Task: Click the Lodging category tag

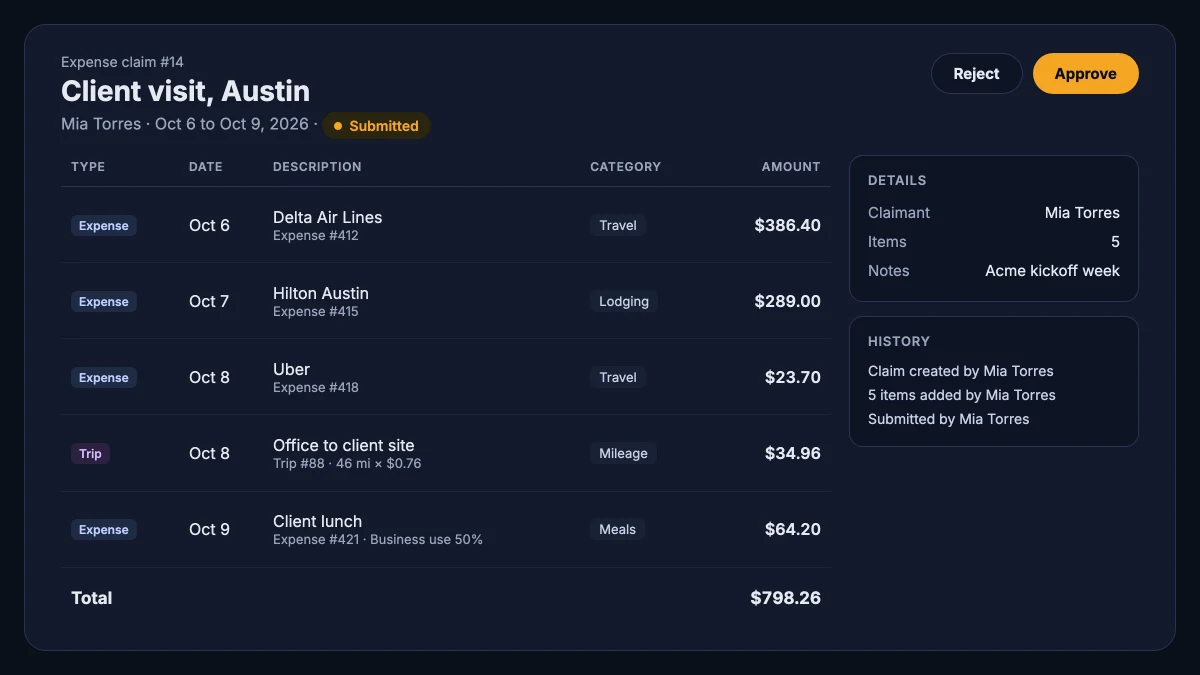Action: coord(624,302)
